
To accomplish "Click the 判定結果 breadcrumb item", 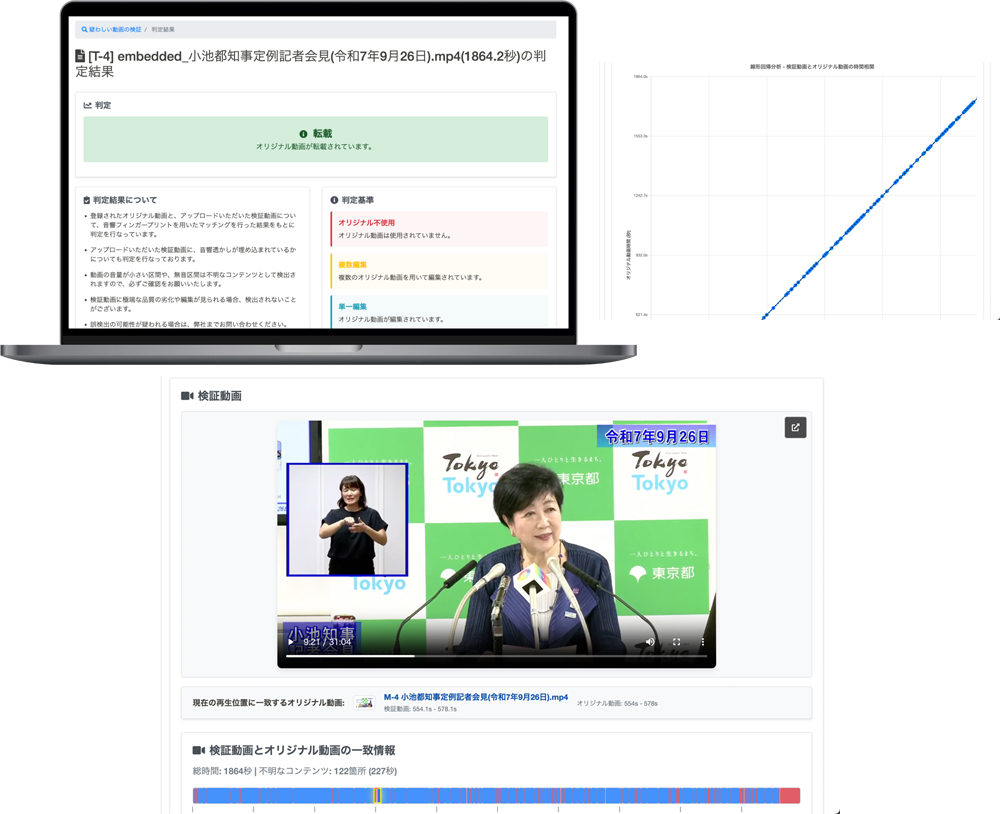I will tap(163, 30).
